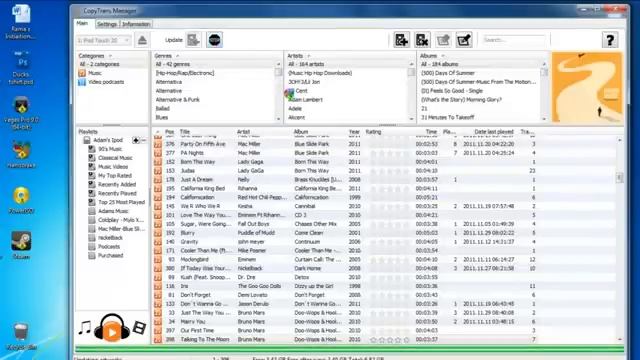Viewport: 640px width, 360px height.
Task: Click the add tracks icon
Action: 402,40
